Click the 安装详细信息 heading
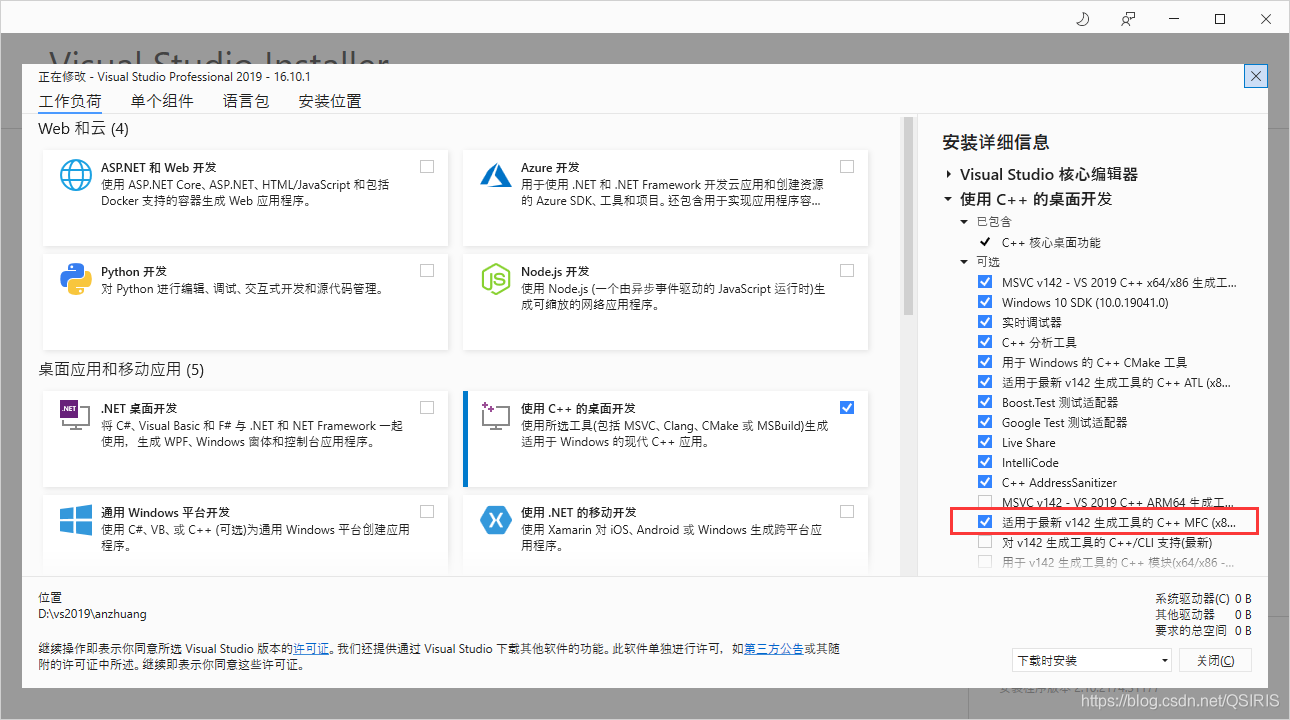Image resolution: width=1290 pixels, height=720 pixels. coord(996,142)
